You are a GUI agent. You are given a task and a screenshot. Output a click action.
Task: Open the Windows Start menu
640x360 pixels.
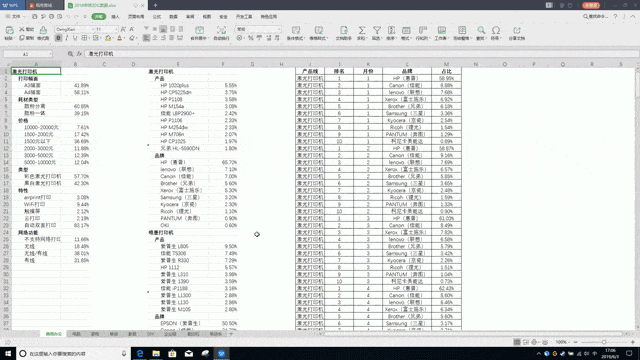tap(8, 353)
